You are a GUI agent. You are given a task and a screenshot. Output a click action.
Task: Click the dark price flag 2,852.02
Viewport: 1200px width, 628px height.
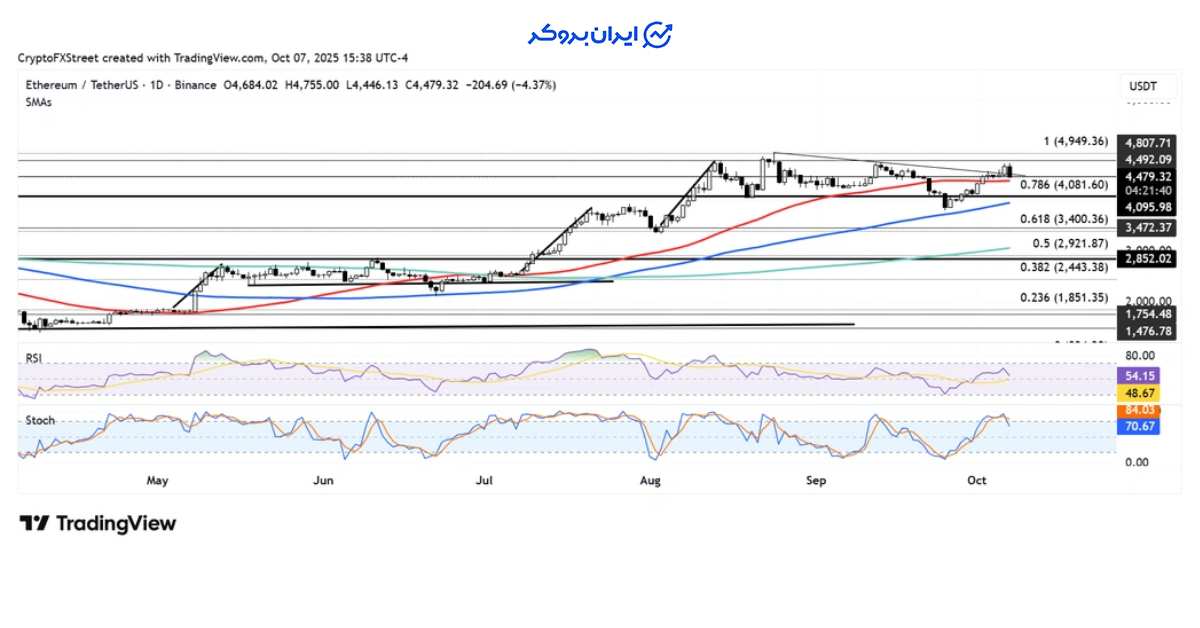[1147, 258]
